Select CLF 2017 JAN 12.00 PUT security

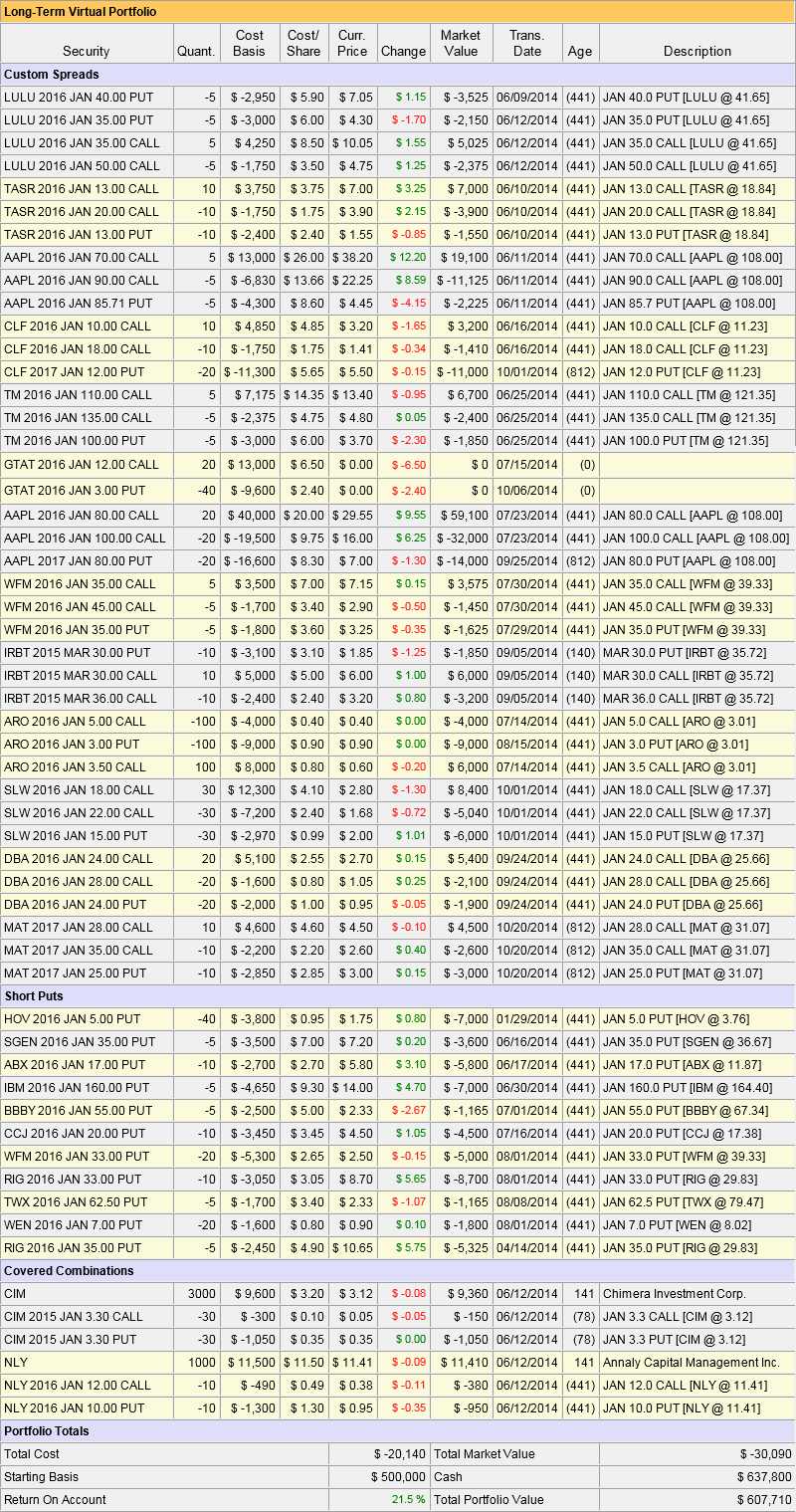click(75, 371)
